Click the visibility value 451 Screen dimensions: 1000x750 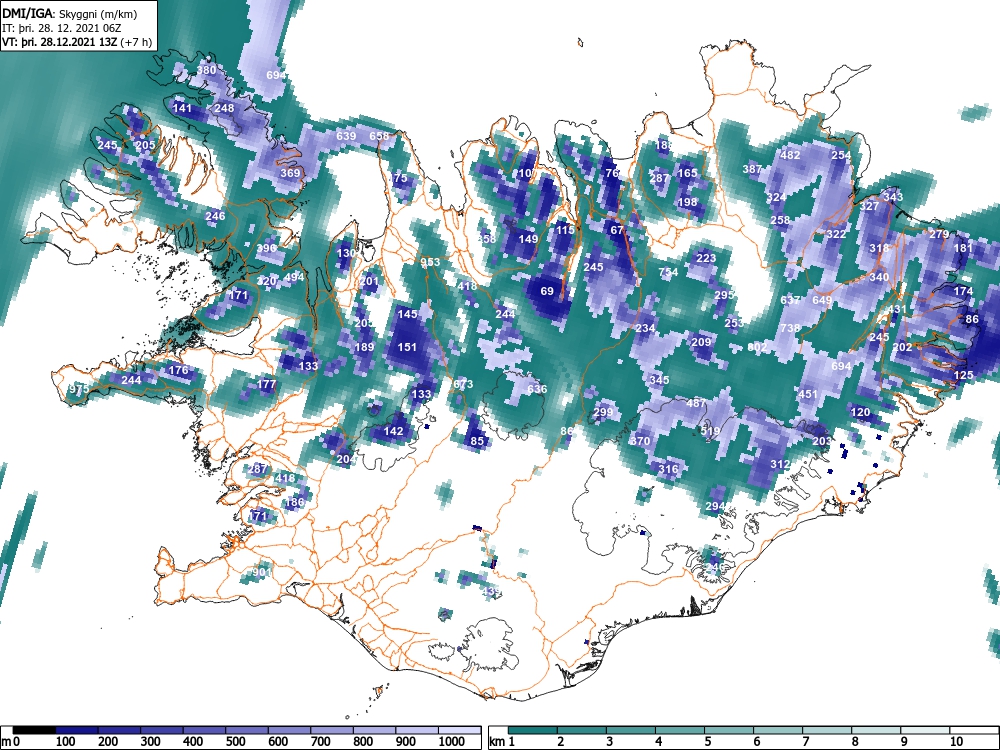[809, 393]
